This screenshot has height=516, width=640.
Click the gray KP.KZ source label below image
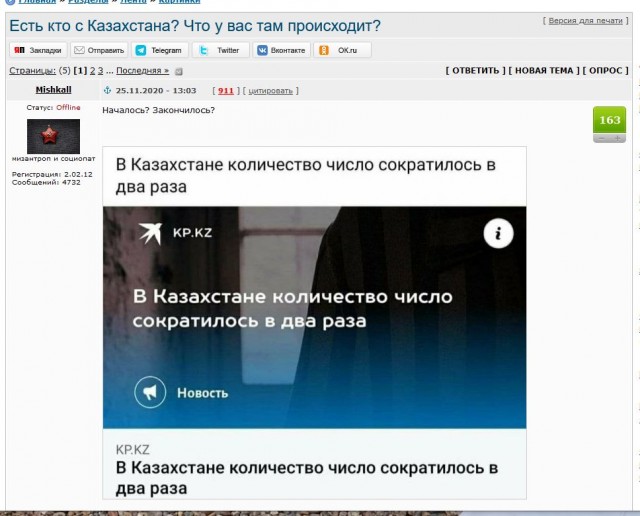click(x=133, y=450)
